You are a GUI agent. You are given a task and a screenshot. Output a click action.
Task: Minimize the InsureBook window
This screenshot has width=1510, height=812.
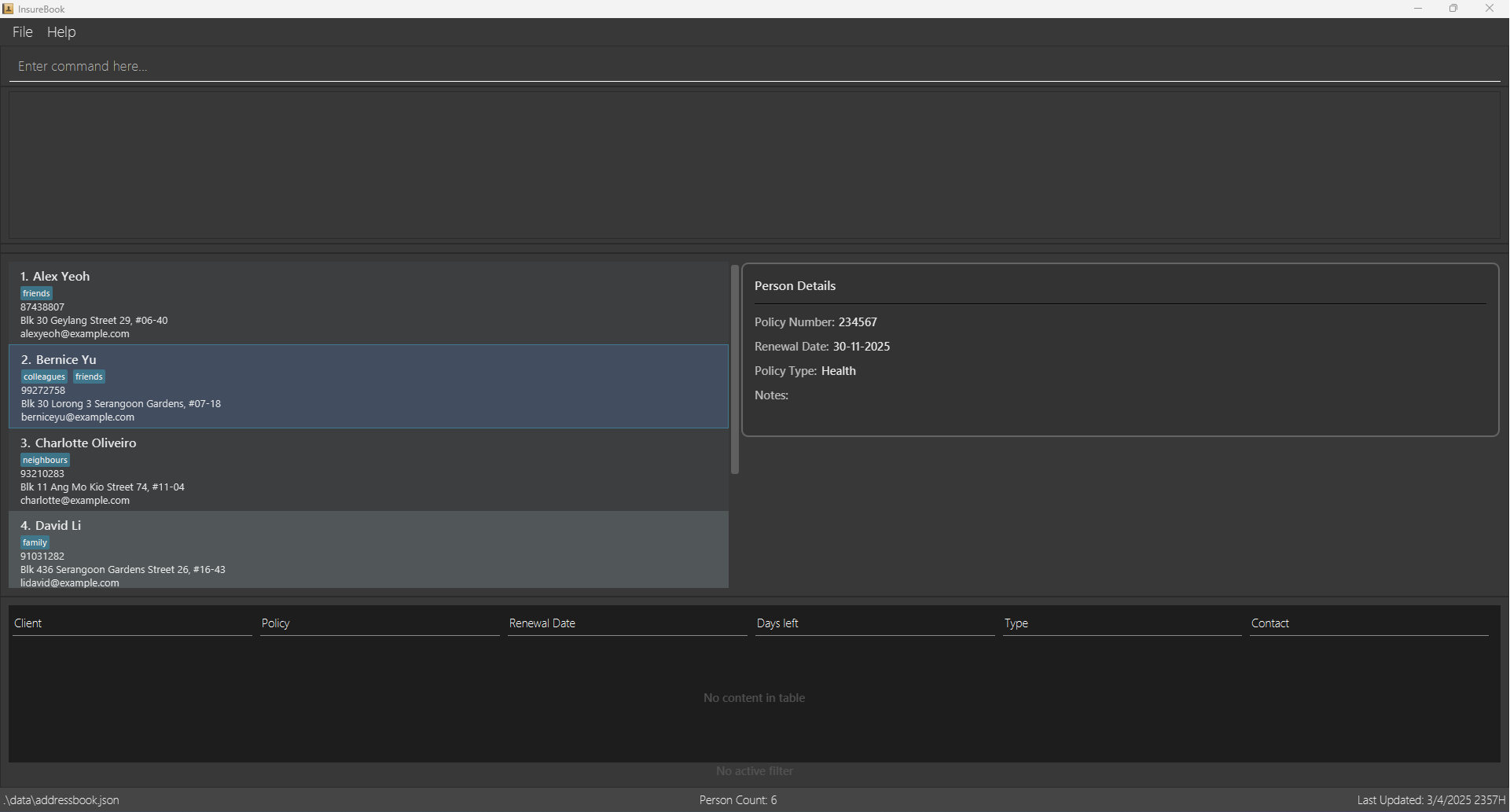[1418, 9]
